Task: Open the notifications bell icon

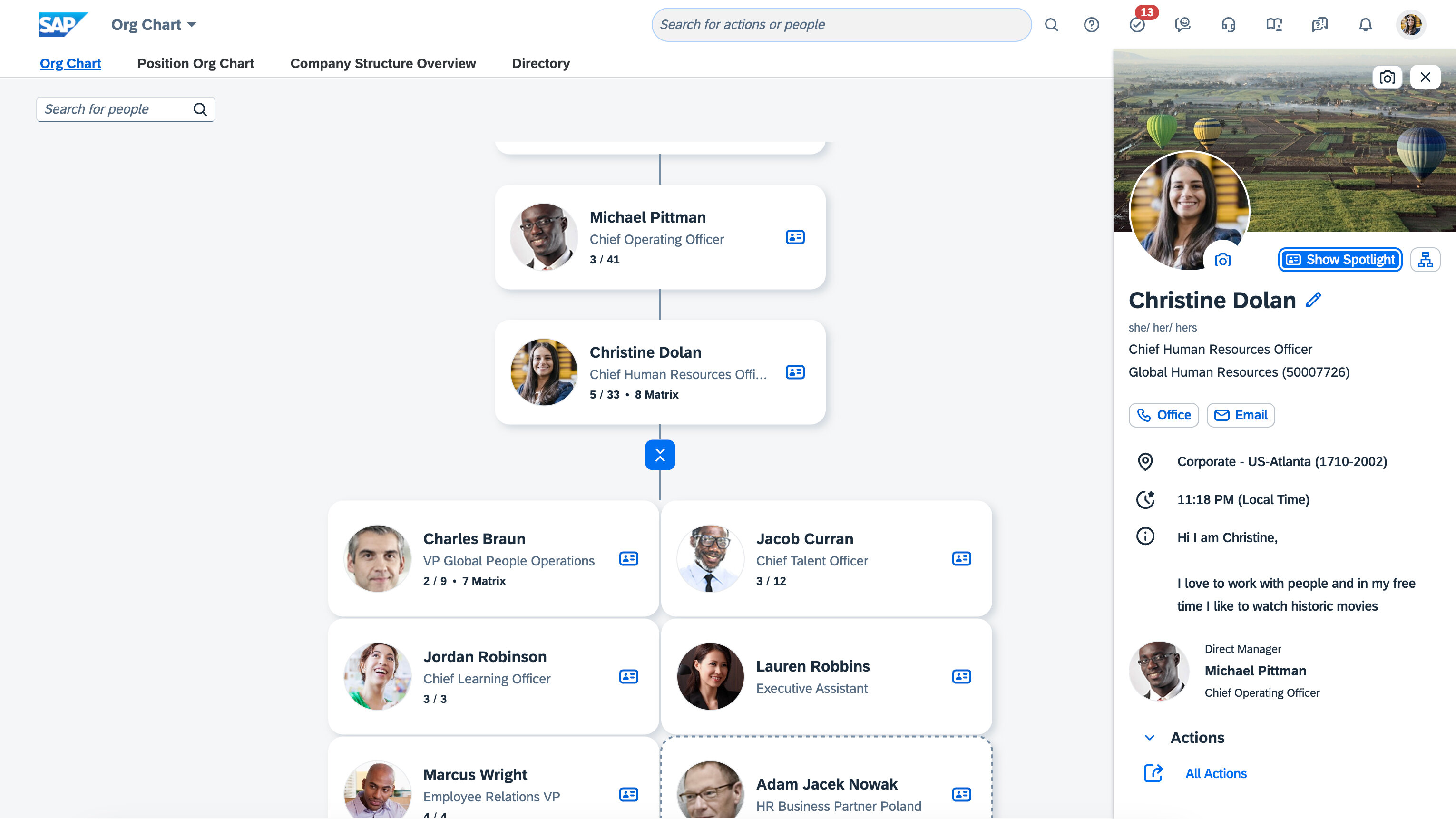Action: tap(1365, 25)
